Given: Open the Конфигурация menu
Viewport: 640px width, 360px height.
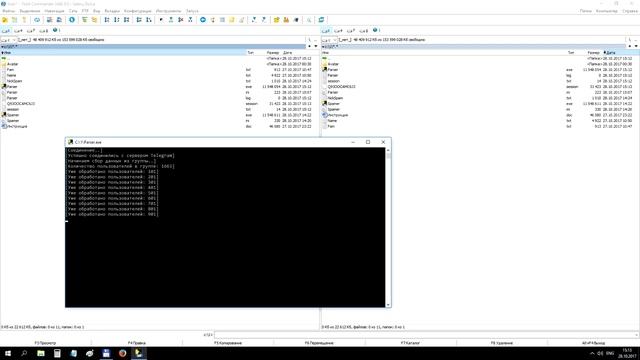Looking at the screenshot, I should [138, 11].
